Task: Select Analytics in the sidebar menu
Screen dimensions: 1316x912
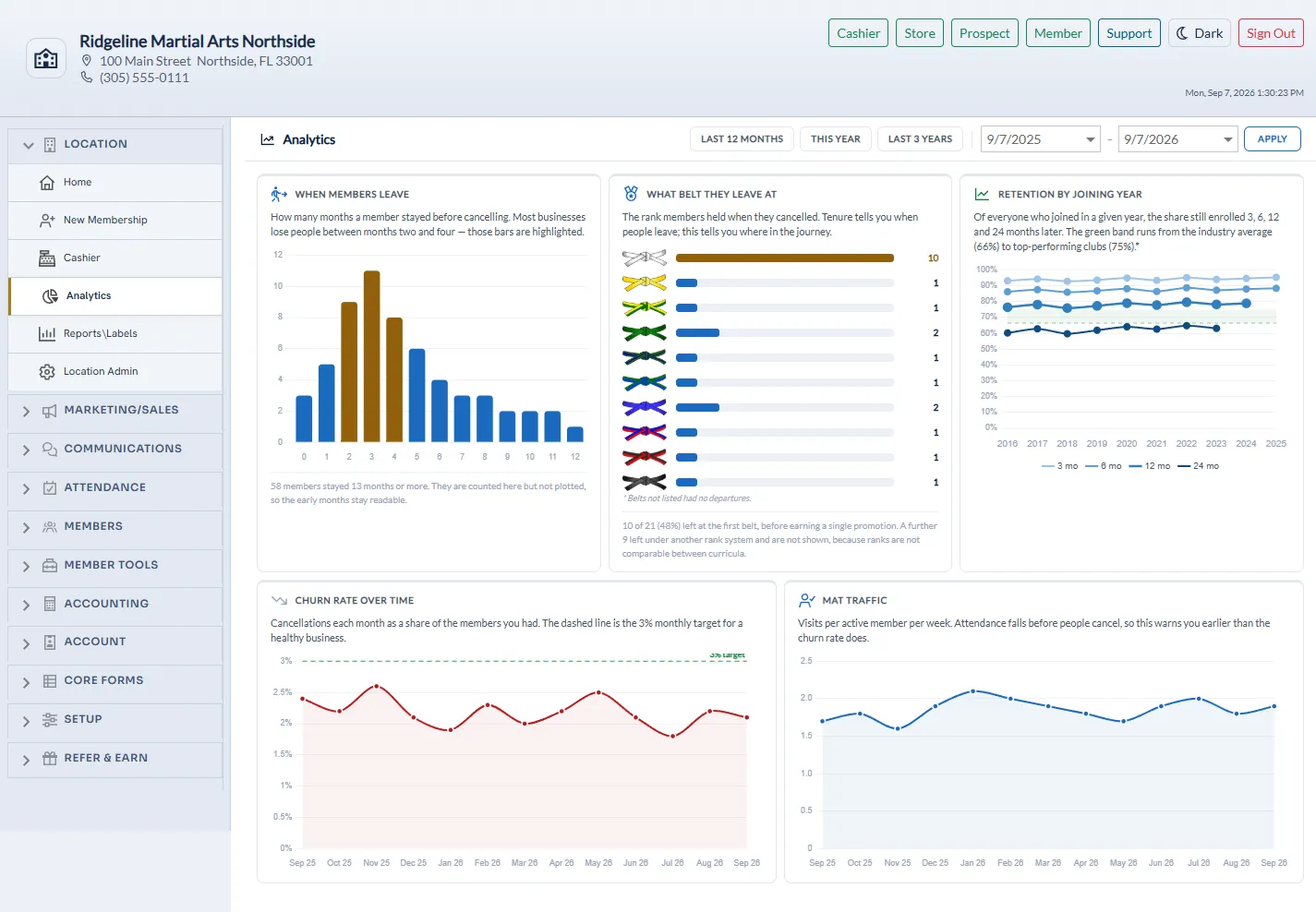Action: click(x=115, y=296)
